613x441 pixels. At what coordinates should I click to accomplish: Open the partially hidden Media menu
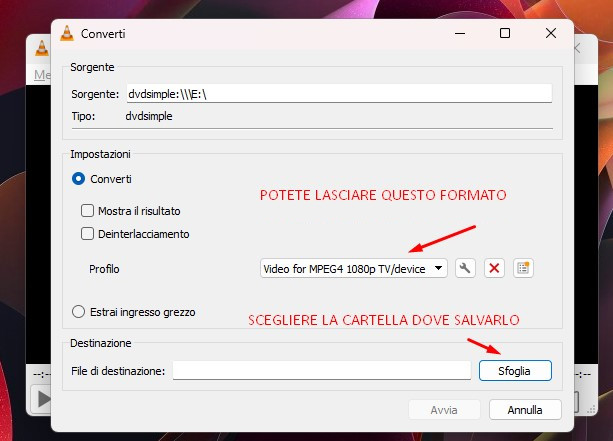42,75
